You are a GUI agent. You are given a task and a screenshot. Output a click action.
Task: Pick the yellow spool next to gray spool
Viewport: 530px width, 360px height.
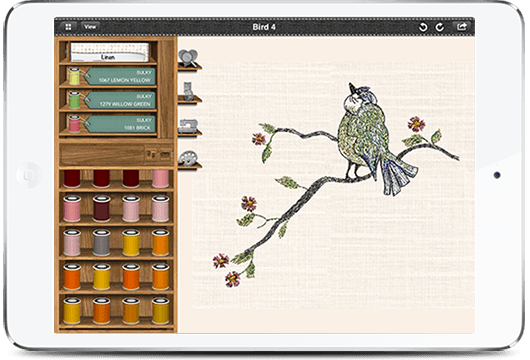pos(131,242)
